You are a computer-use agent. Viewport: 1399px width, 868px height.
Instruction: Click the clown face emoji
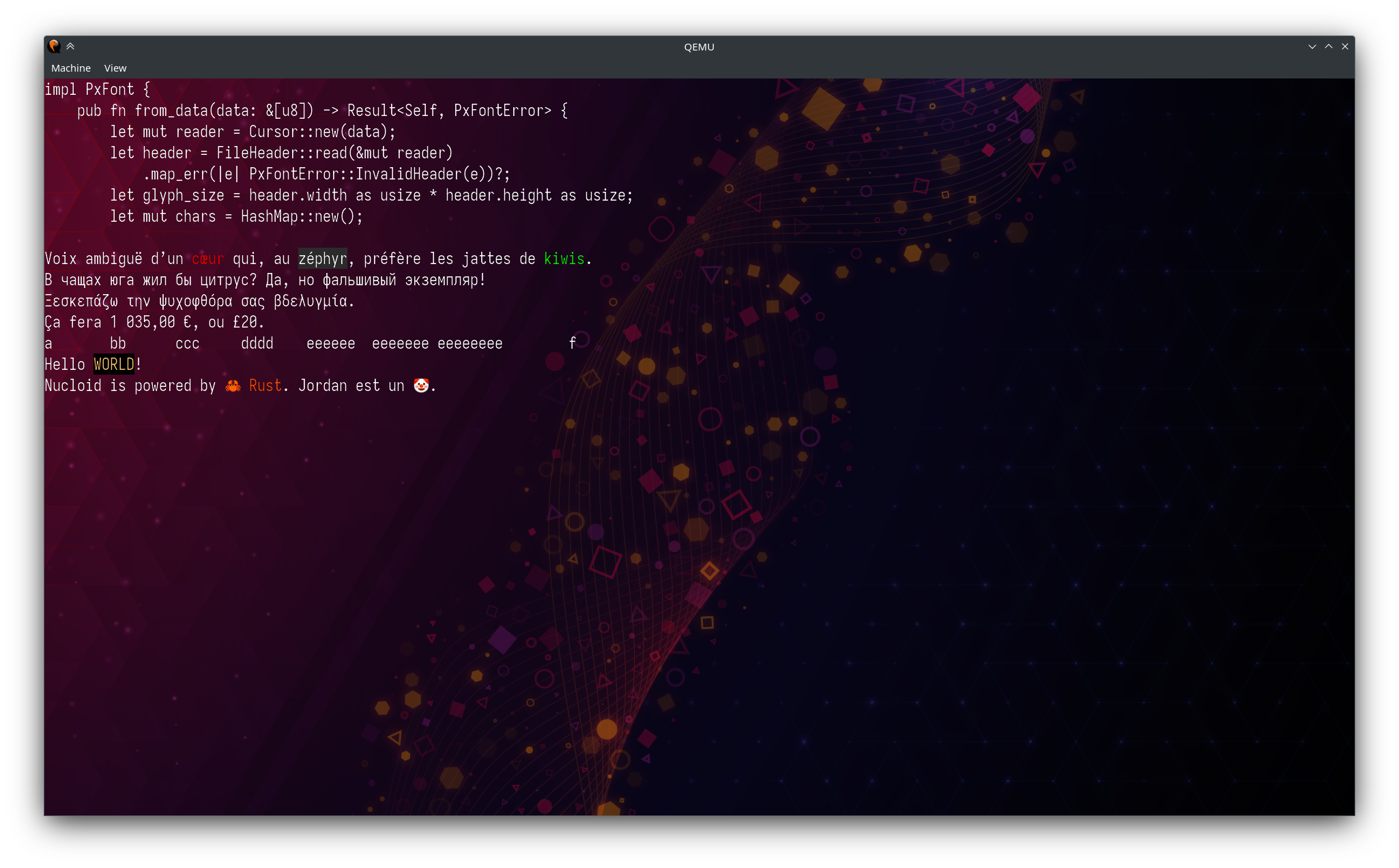tap(421, 386)
